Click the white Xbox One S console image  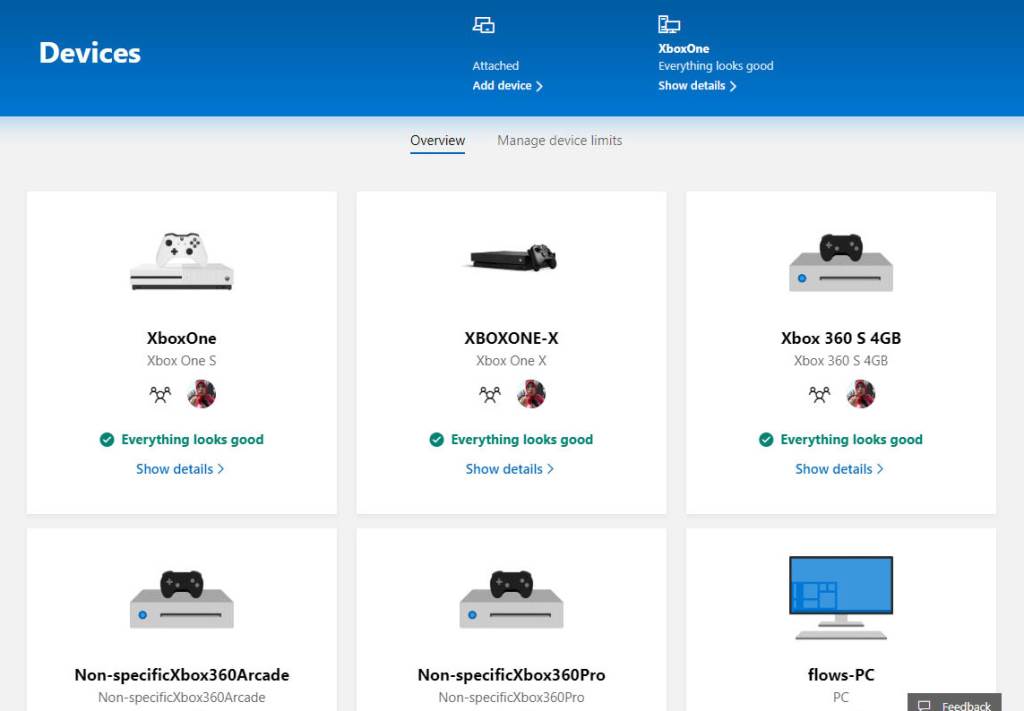pyautogui.click(x=182, y=261)
